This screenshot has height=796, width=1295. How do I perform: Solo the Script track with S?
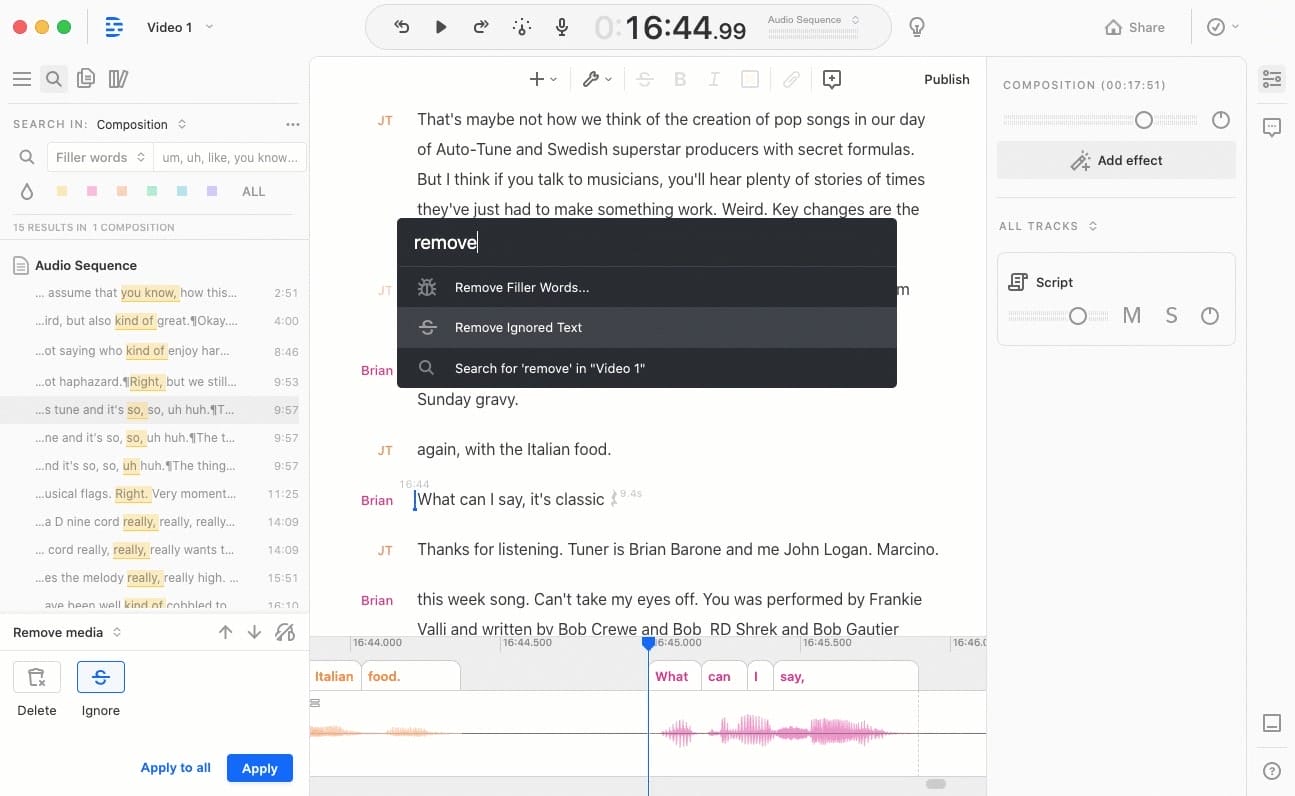click(x=1171, y=316)
